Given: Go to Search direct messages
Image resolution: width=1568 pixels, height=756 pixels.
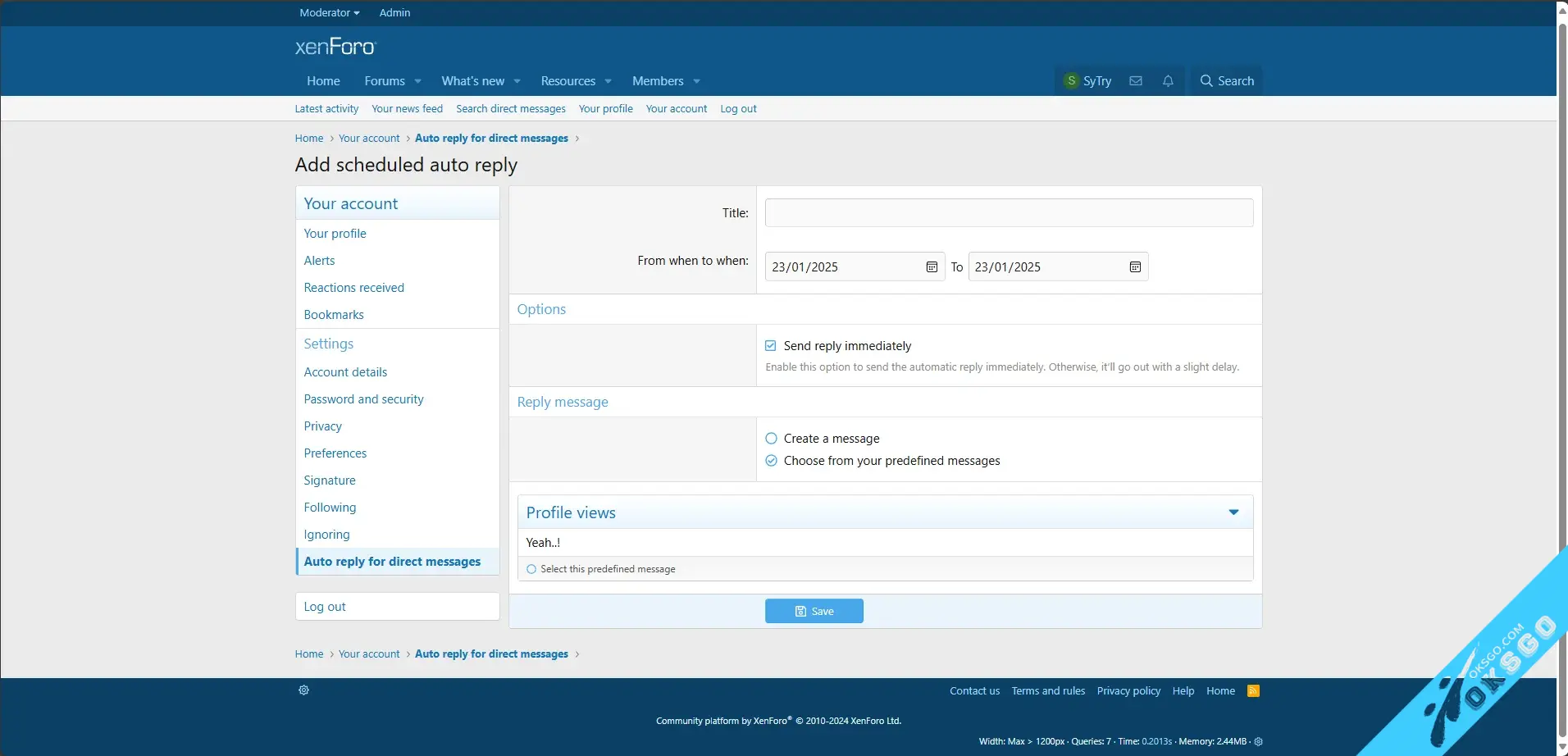Looking at the screenshot, I should pyautogui.click(x=510, y=109).
